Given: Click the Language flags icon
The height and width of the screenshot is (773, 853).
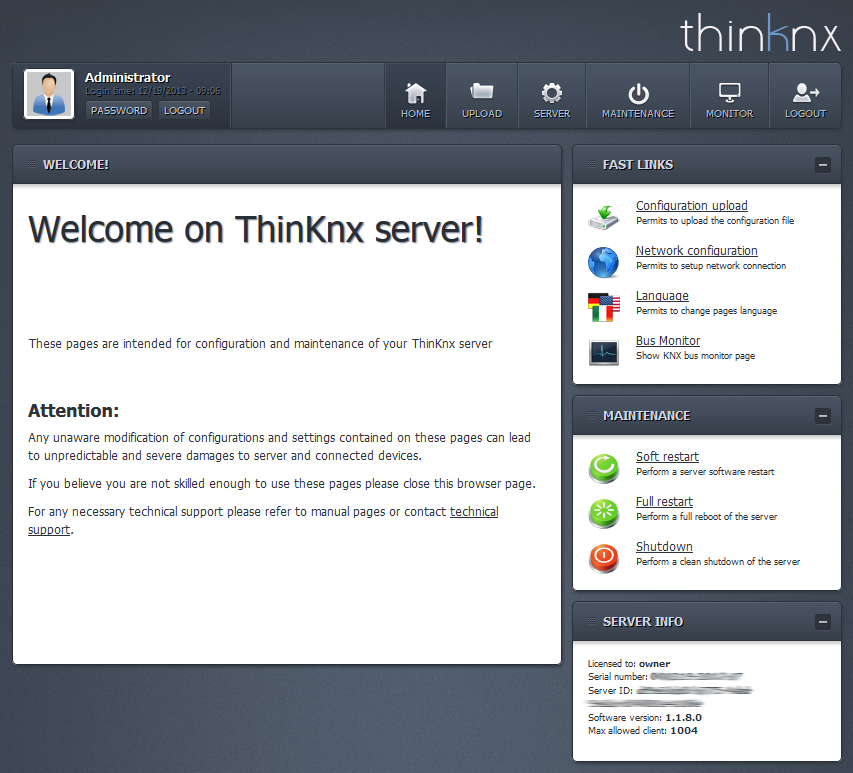Looking at the screenshot, I should click(603, 307).
